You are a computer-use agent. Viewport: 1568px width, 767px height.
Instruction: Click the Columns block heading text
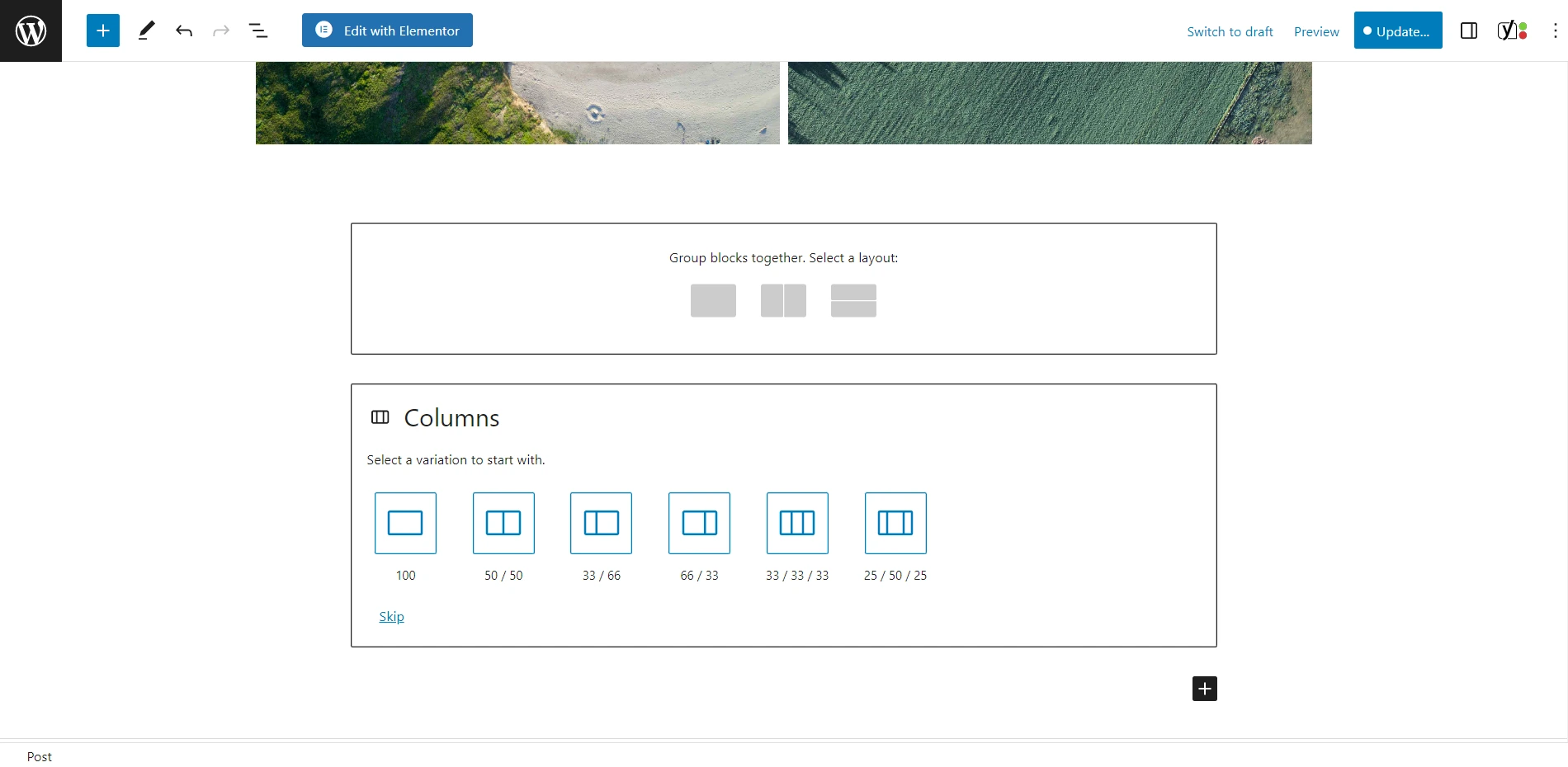(x=451, y=418)
